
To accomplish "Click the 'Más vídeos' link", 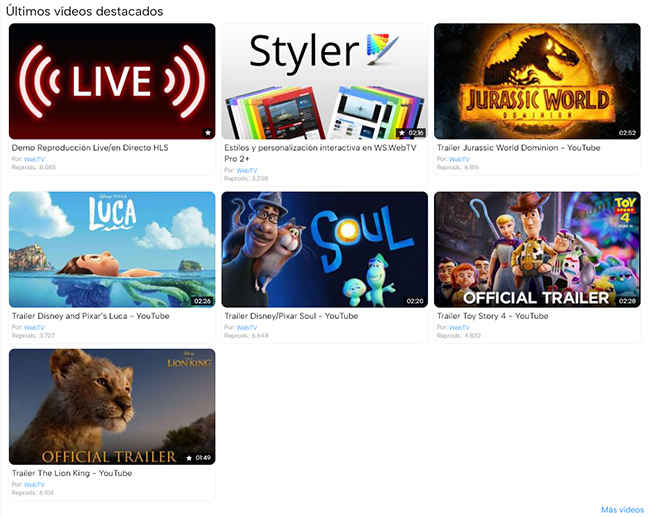I will coord(622,510).
